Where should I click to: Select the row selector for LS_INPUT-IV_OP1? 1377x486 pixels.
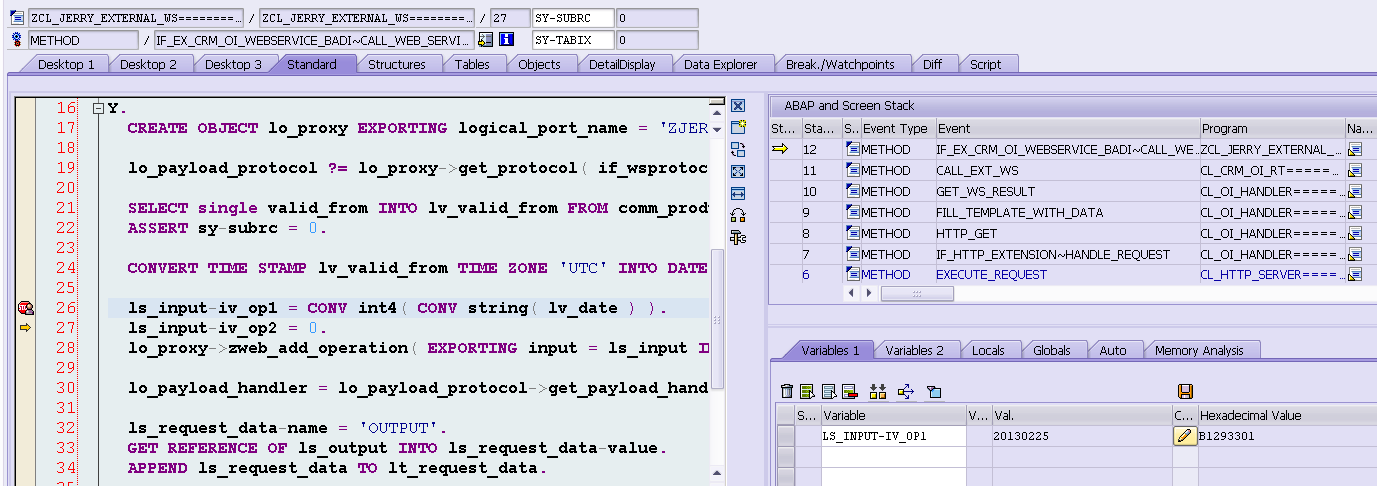coord(786,436)
